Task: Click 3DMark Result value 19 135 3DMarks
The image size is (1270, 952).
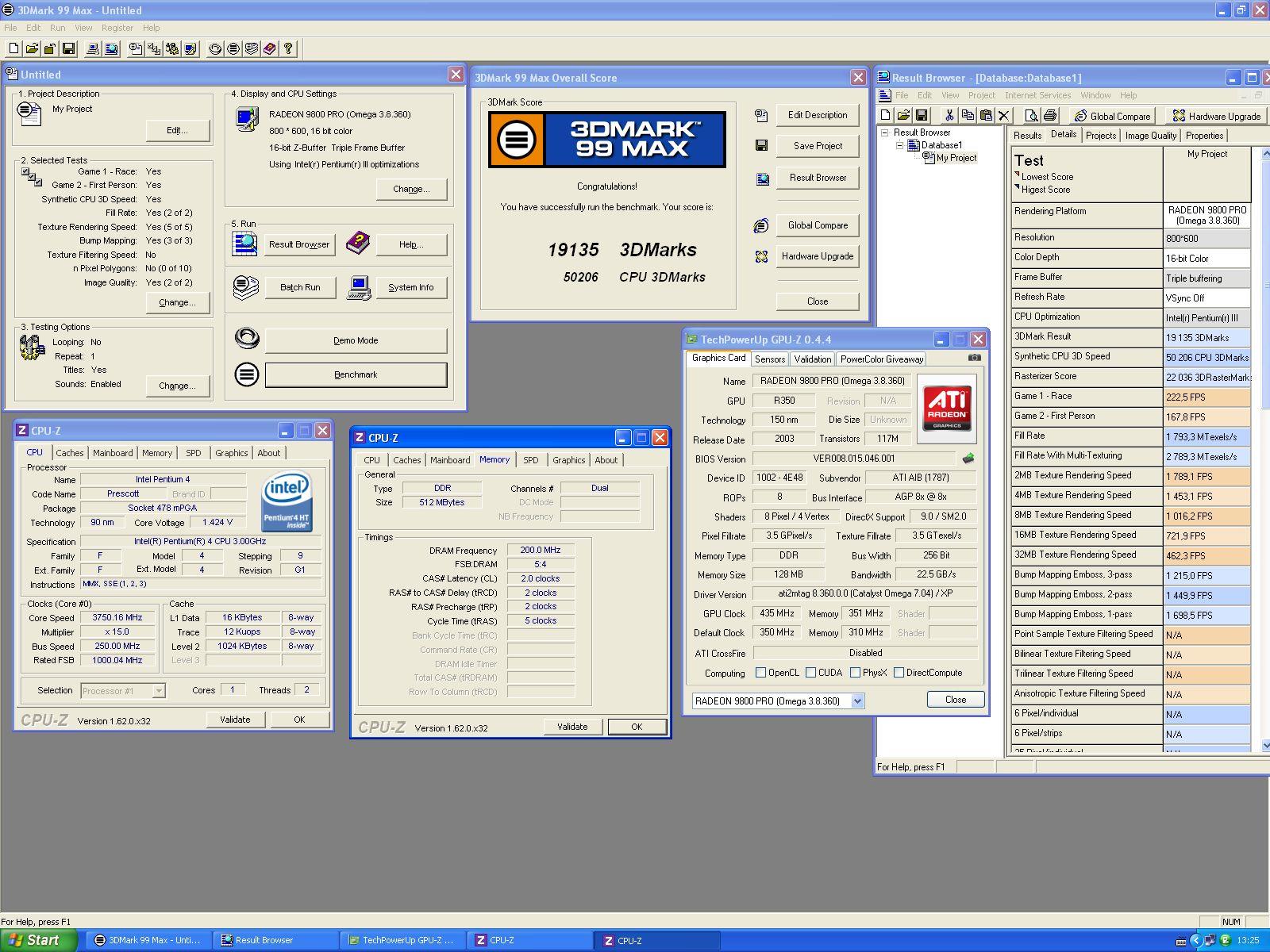Action: (x=1206, y=338)
